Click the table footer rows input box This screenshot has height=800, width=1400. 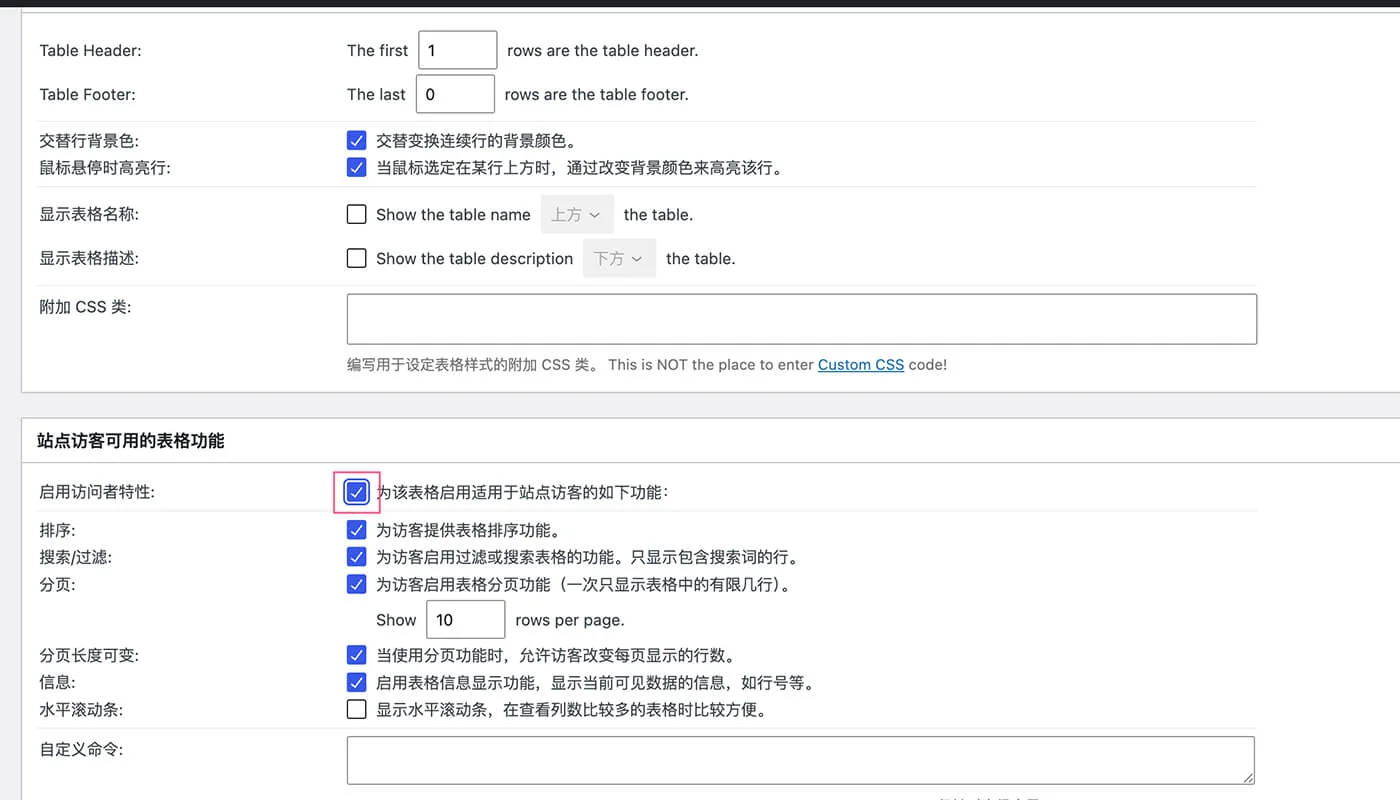455,94
